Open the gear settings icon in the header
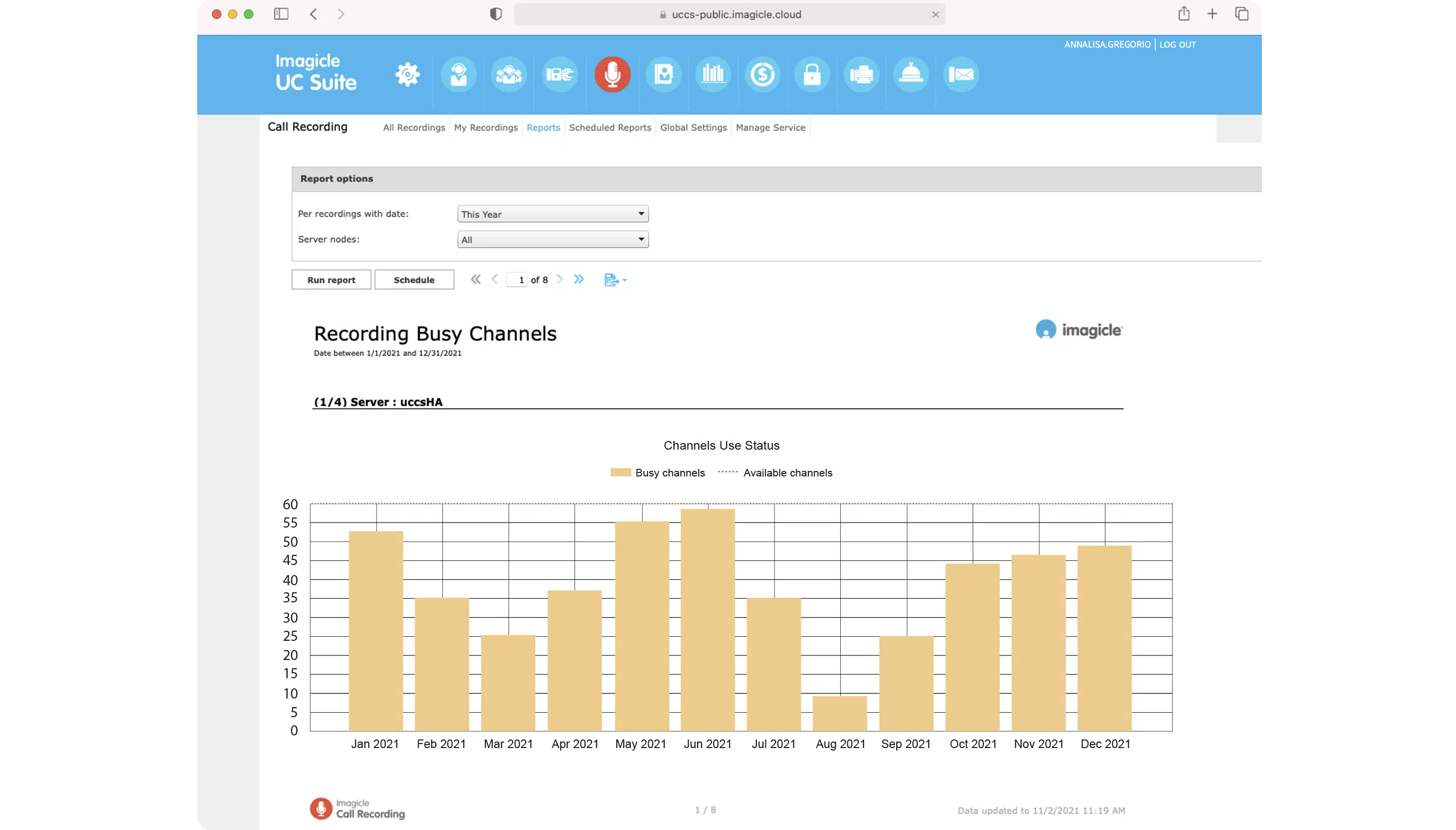Image resolution: width=1456 pixels, height=830 pixels. tap(407, 75)
